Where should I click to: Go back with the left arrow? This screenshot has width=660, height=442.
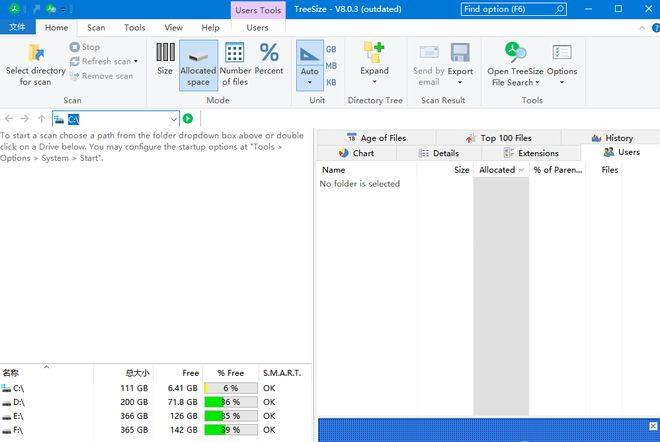(x=9, y=119)
